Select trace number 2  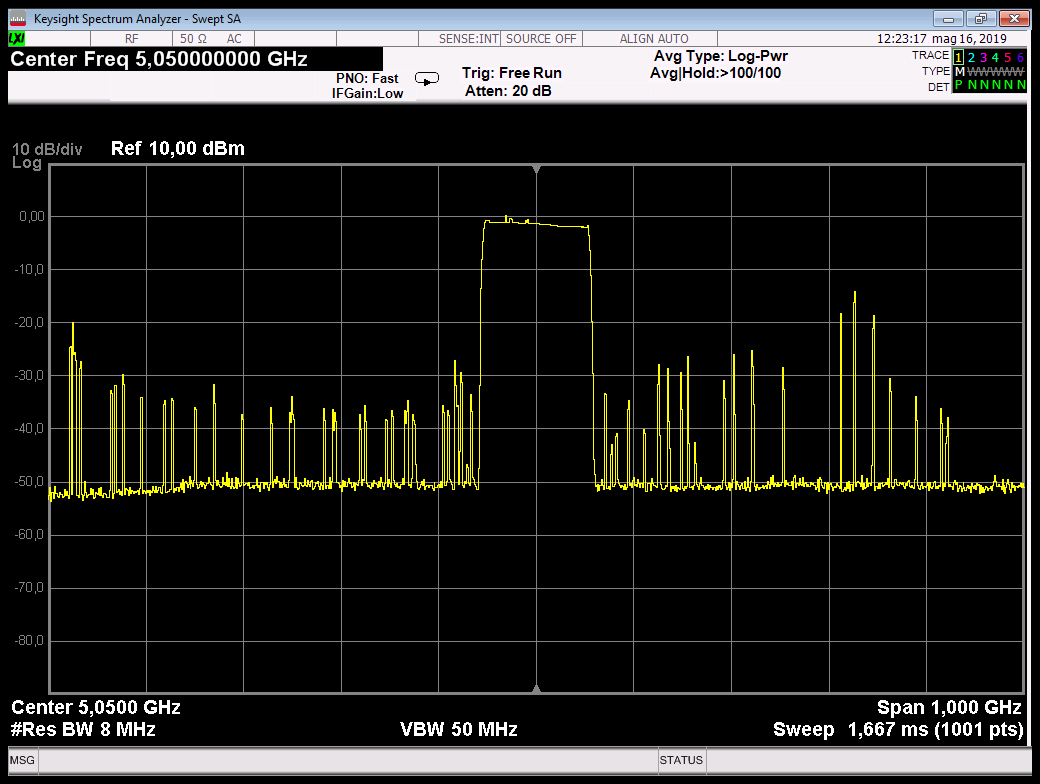971,58
